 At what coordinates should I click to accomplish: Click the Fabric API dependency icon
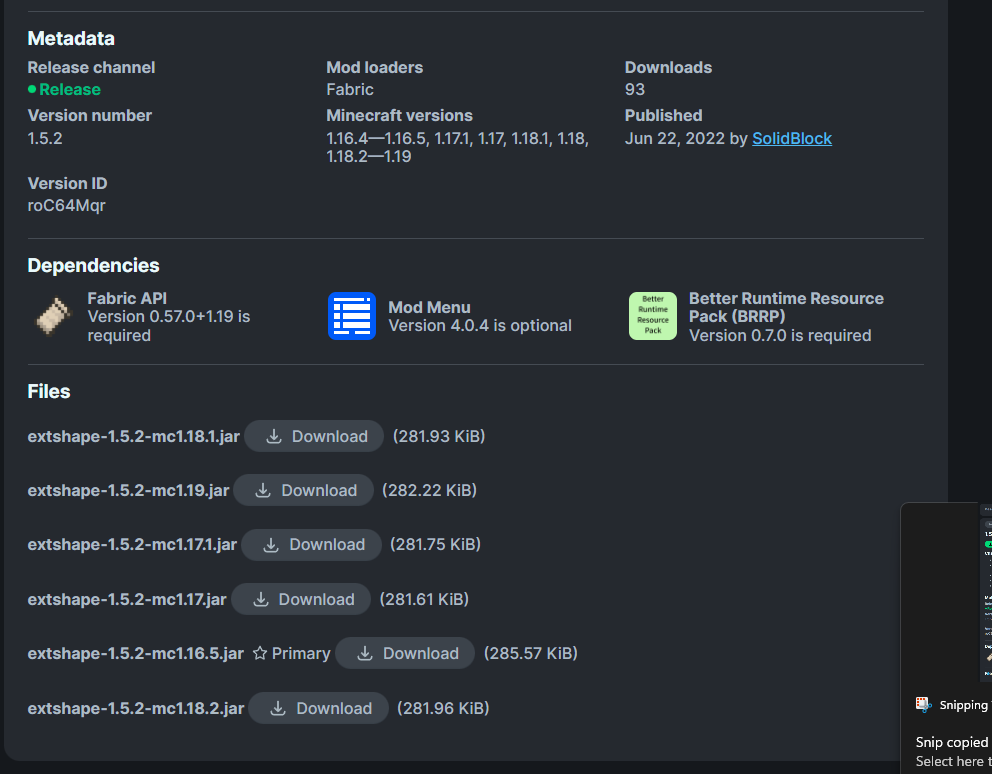pyautogui.click(x=51, y=317)
